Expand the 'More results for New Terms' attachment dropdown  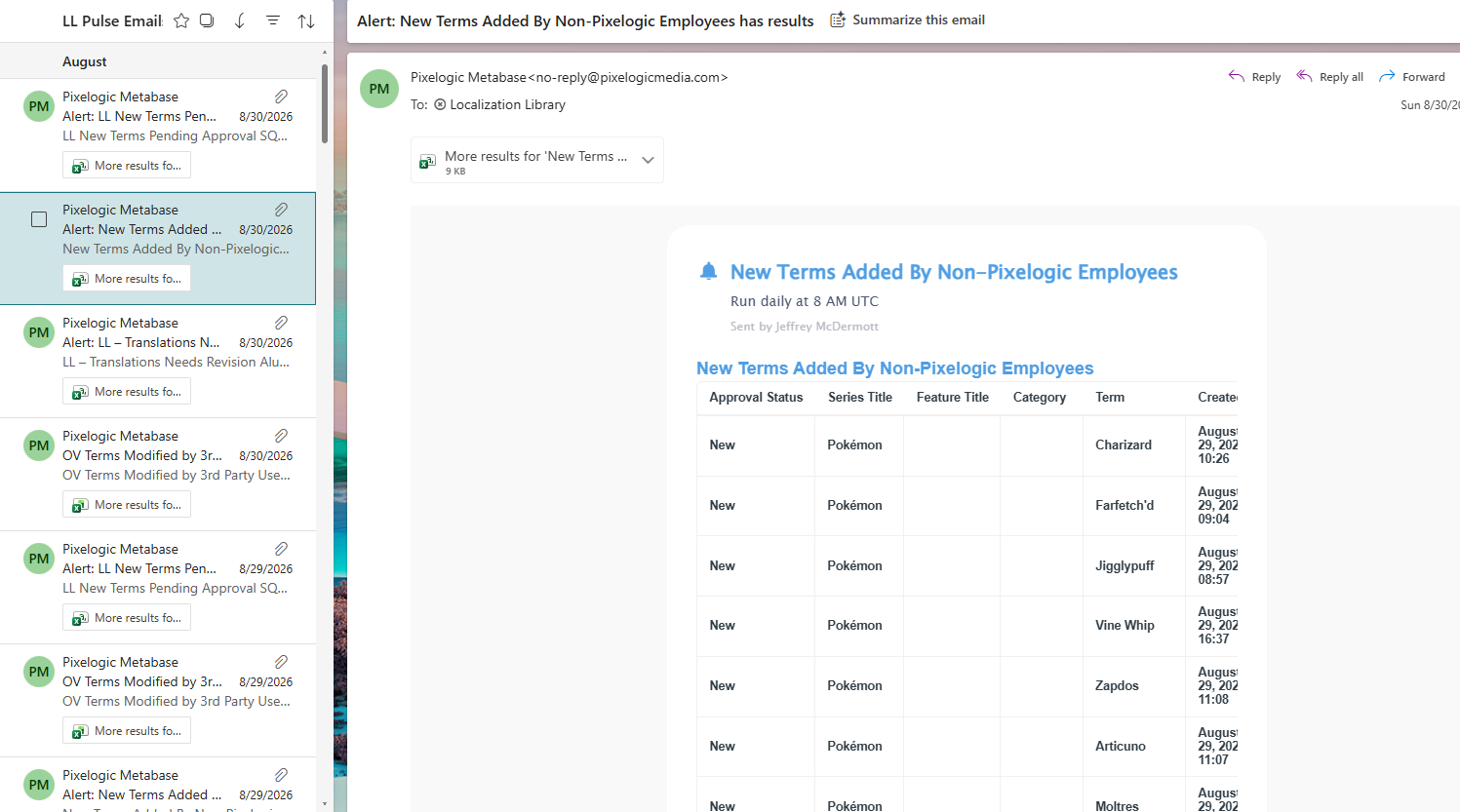648,160
